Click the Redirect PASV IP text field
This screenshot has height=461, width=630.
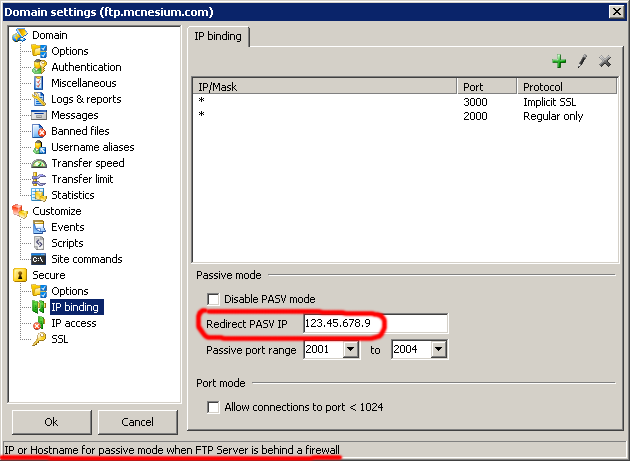374,324
